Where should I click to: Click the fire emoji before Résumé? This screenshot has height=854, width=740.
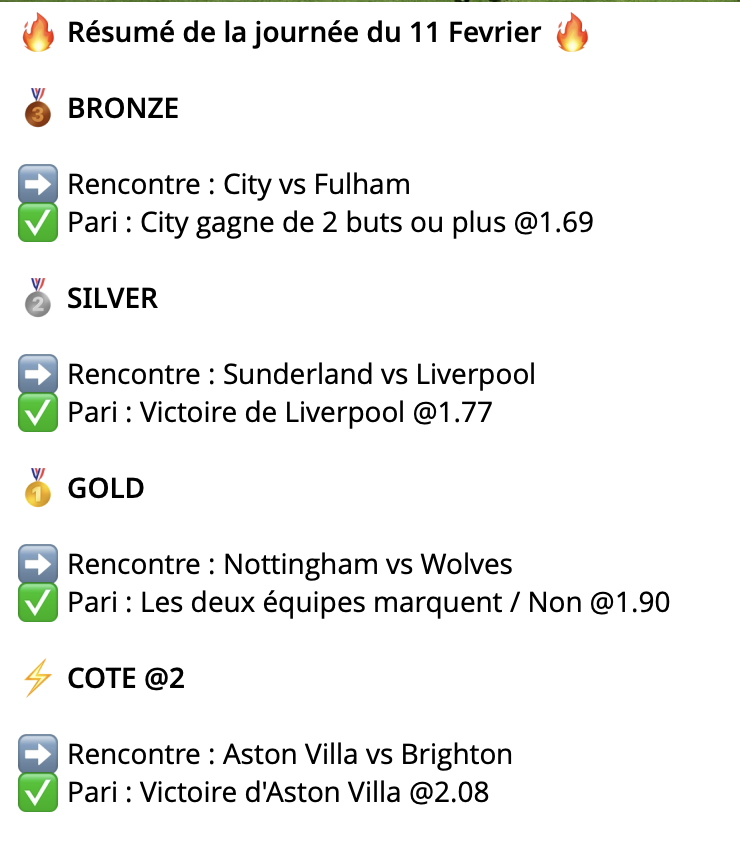pos(37,34)
